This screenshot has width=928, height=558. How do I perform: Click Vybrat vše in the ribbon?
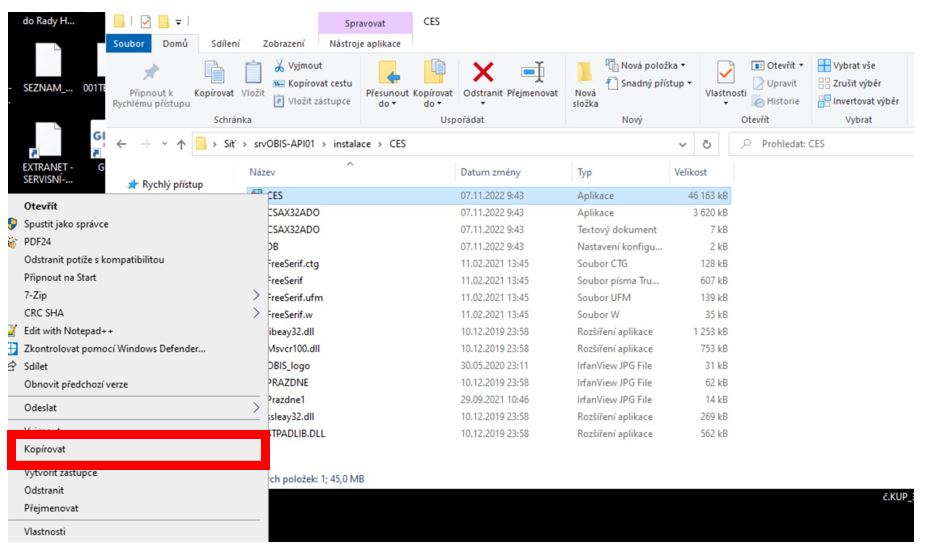[856, 66]
